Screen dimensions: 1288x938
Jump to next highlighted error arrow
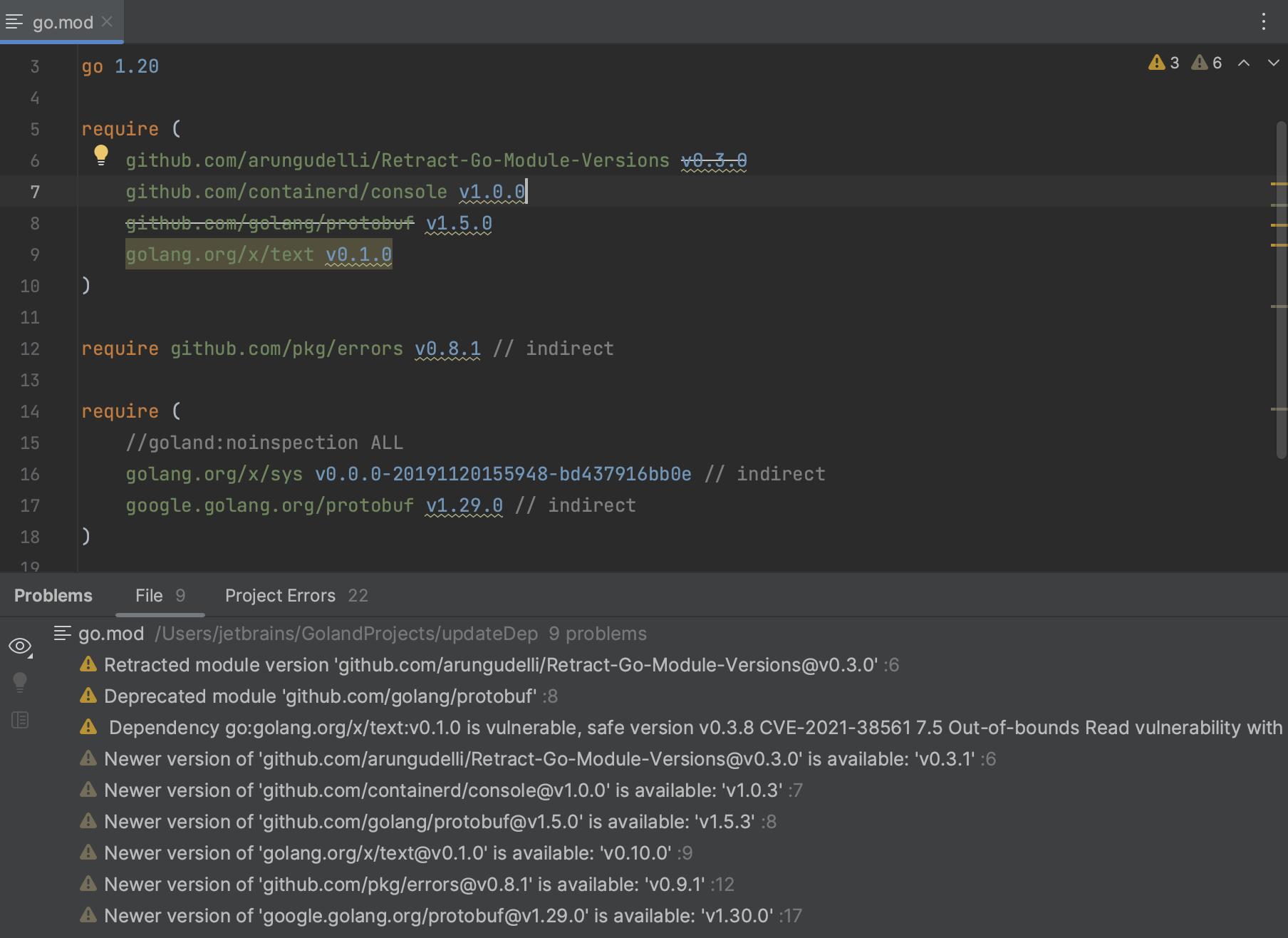pyautogui.click(x=1273, y=63)
